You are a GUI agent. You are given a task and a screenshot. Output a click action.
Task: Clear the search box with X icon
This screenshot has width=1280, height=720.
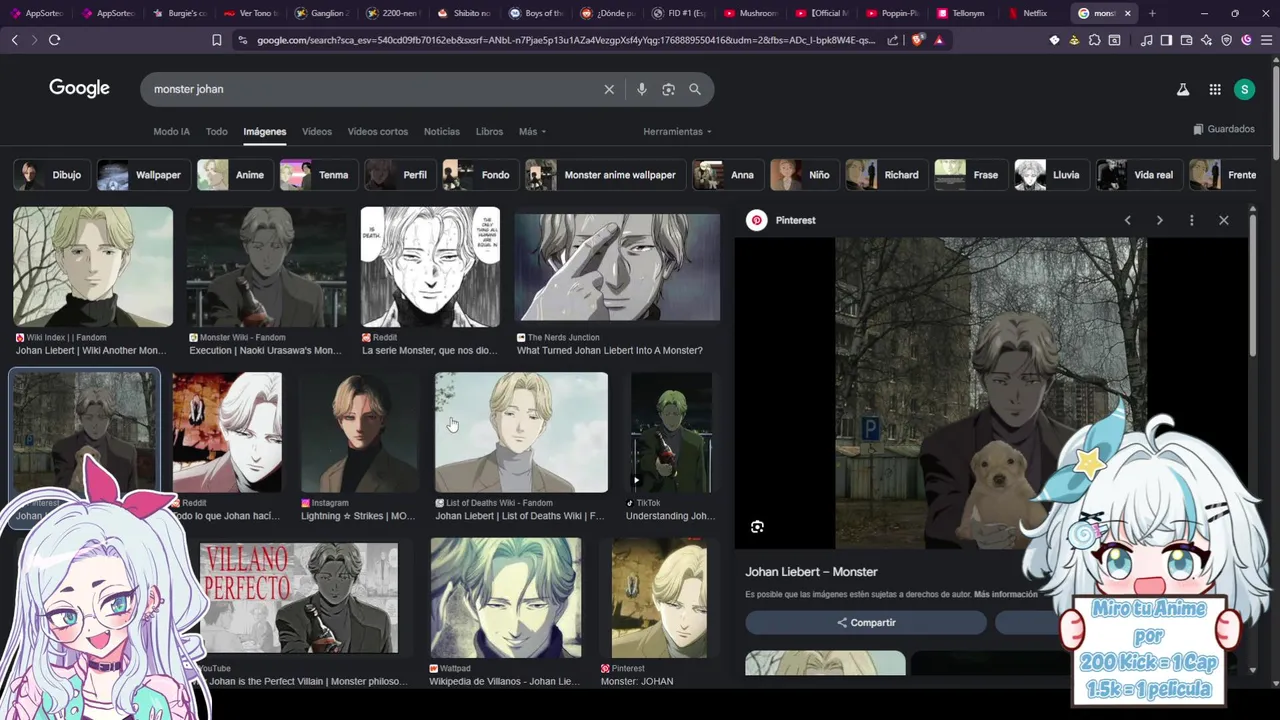pyautogui.click(x=609, y=89)
